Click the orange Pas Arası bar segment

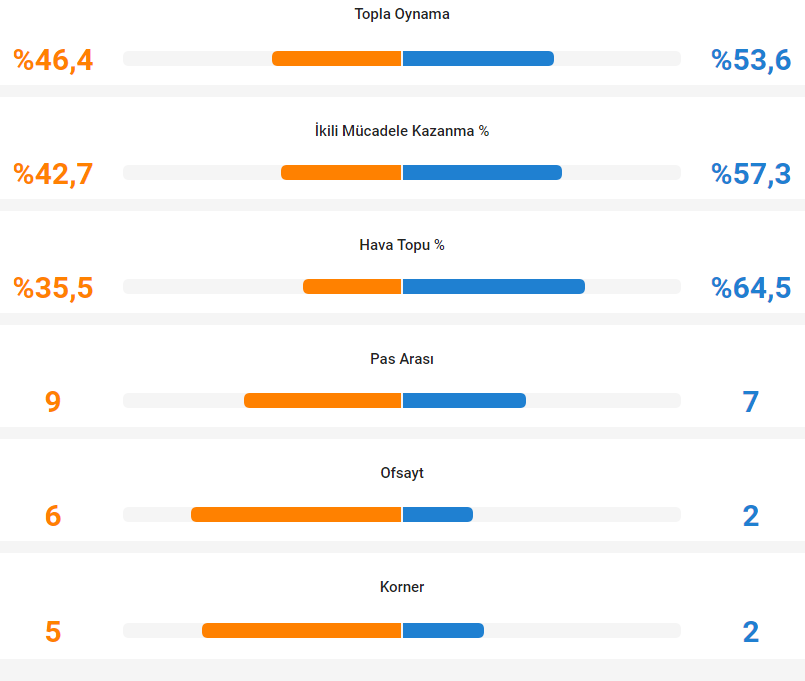click(x=323, y=400)
